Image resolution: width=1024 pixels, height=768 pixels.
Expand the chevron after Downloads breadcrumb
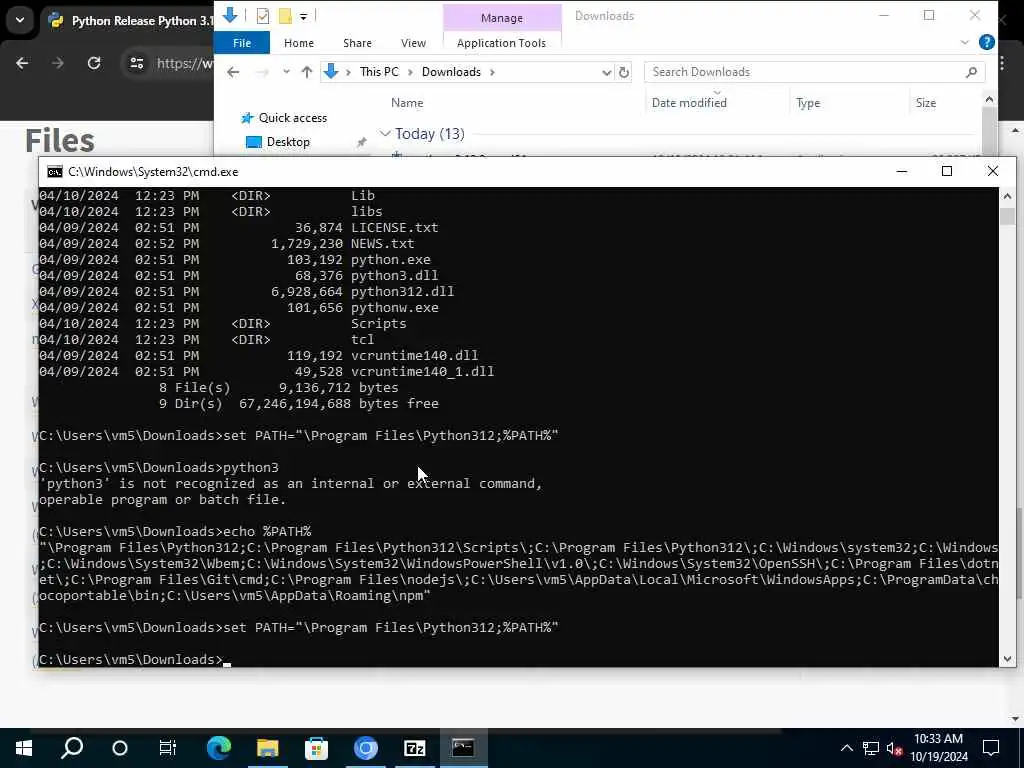click(492, 72)
